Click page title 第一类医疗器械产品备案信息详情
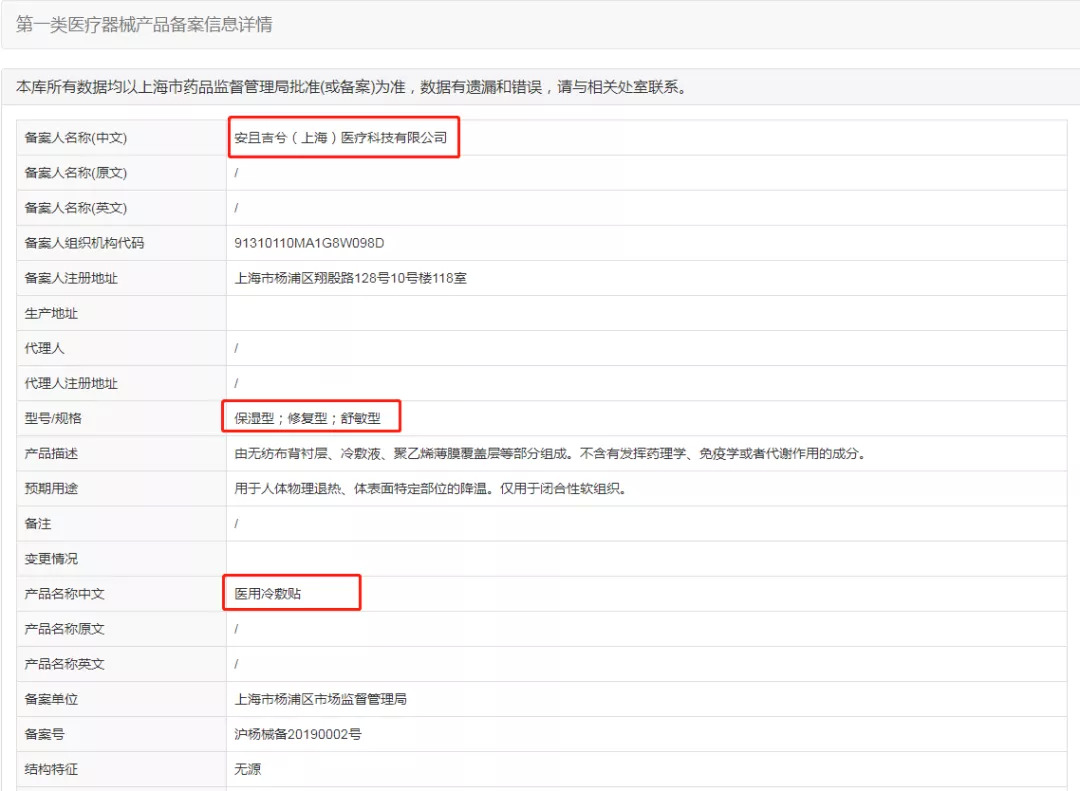Image resolution: width=1080 pixels, height=791 pixels. (x=144, y=25)
